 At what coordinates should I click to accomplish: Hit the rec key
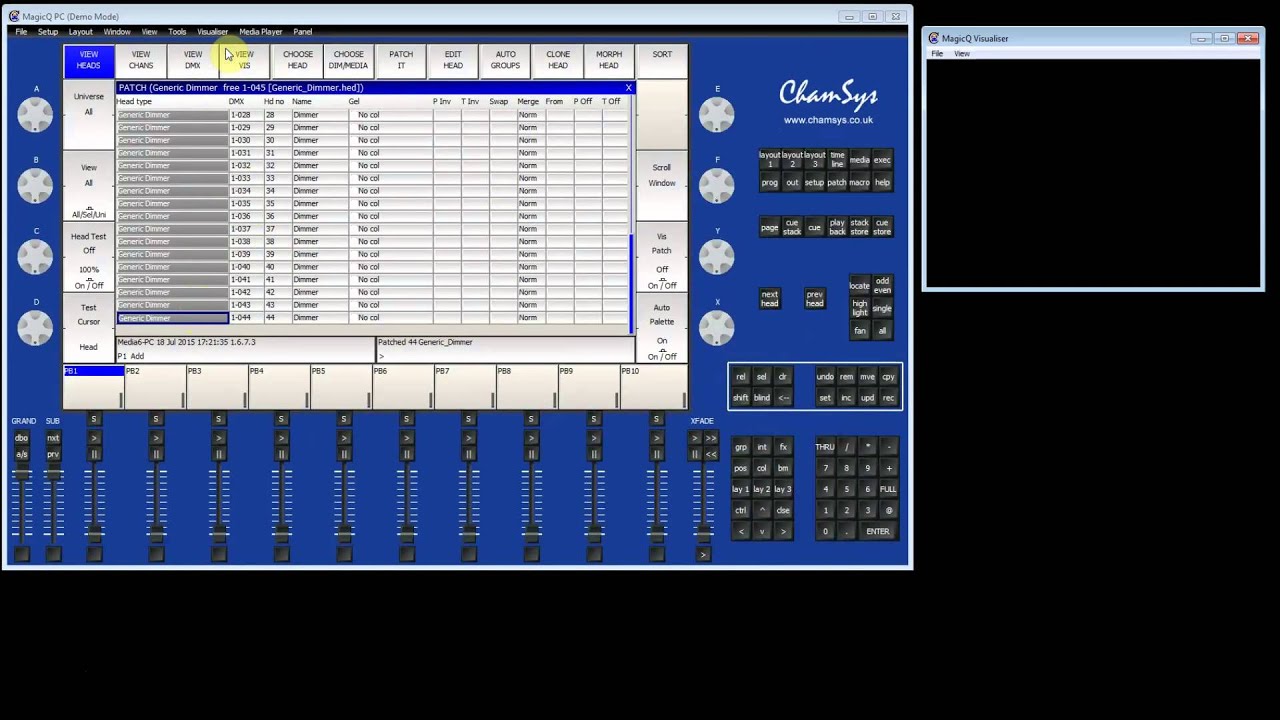(x=888, y=398)
